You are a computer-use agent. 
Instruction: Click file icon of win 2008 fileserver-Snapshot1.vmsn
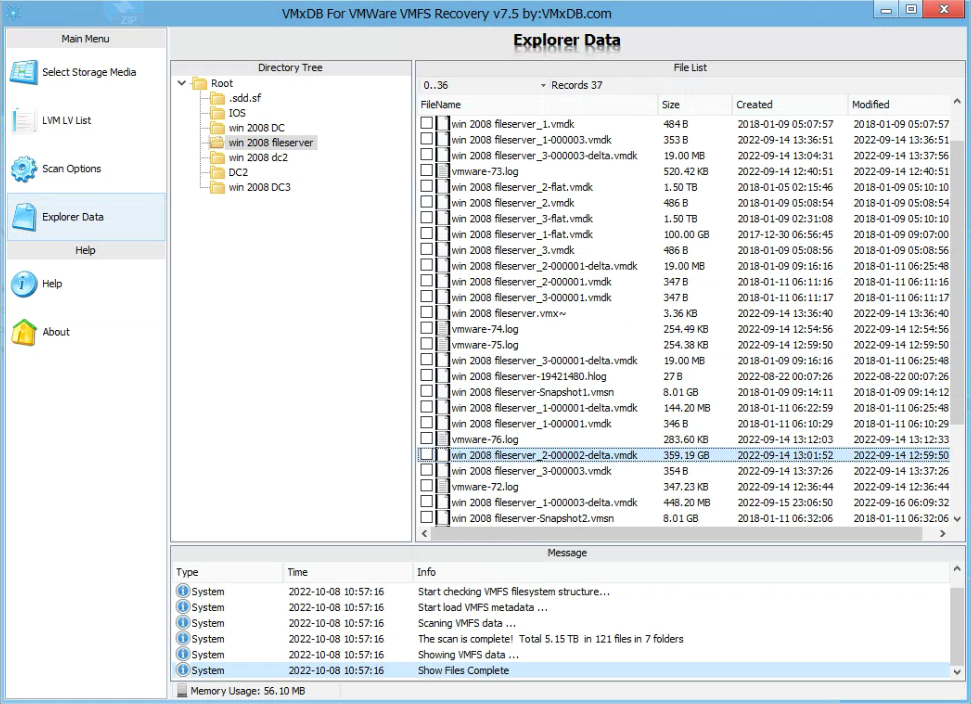pyautogui.click(x=442, y=392)
